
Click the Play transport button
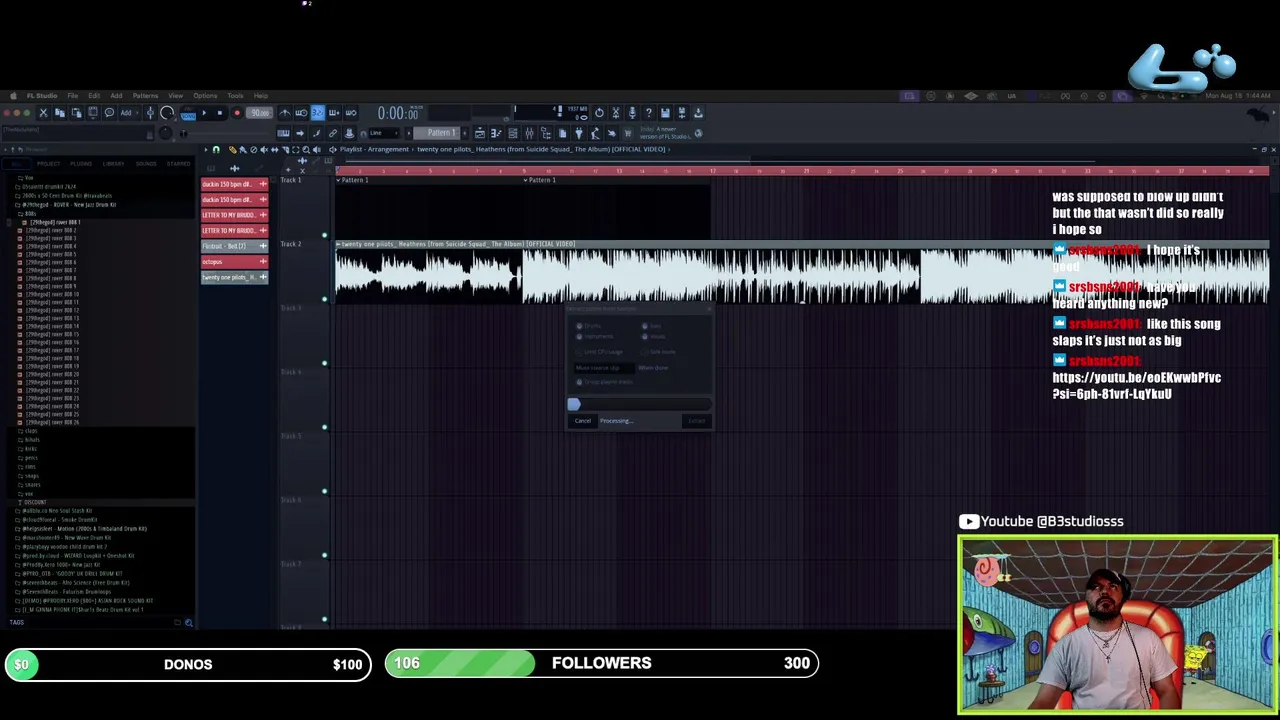pyautogui.click(x=204, y=113)
